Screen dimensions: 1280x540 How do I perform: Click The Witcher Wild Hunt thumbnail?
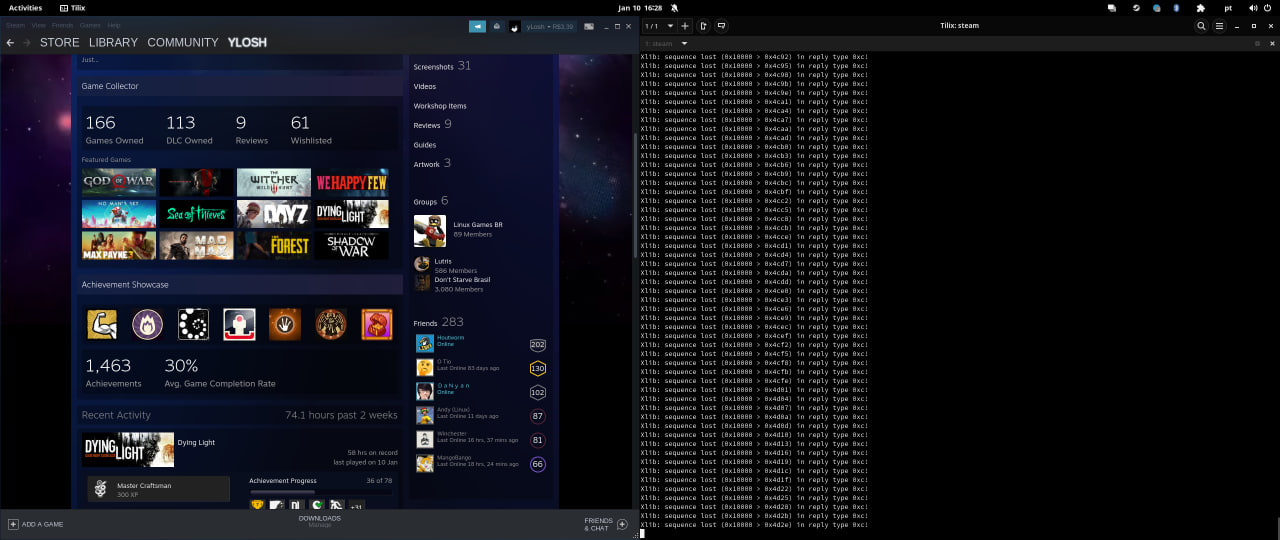click(x=274, y=182)
